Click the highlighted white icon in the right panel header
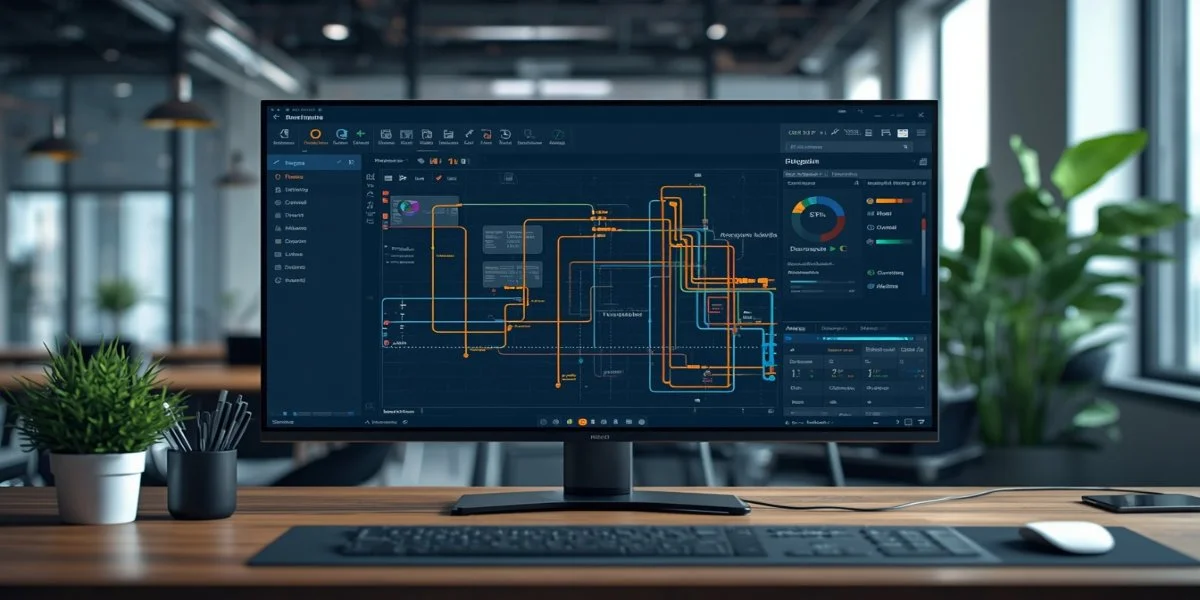Screen dimensions: 1200x600 point(902,133)
